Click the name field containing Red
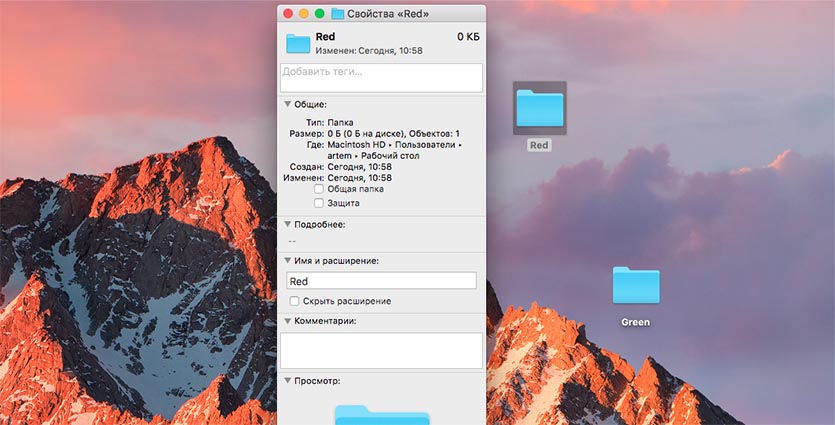The width and height of the screenshot is (835, 425). 381,282
